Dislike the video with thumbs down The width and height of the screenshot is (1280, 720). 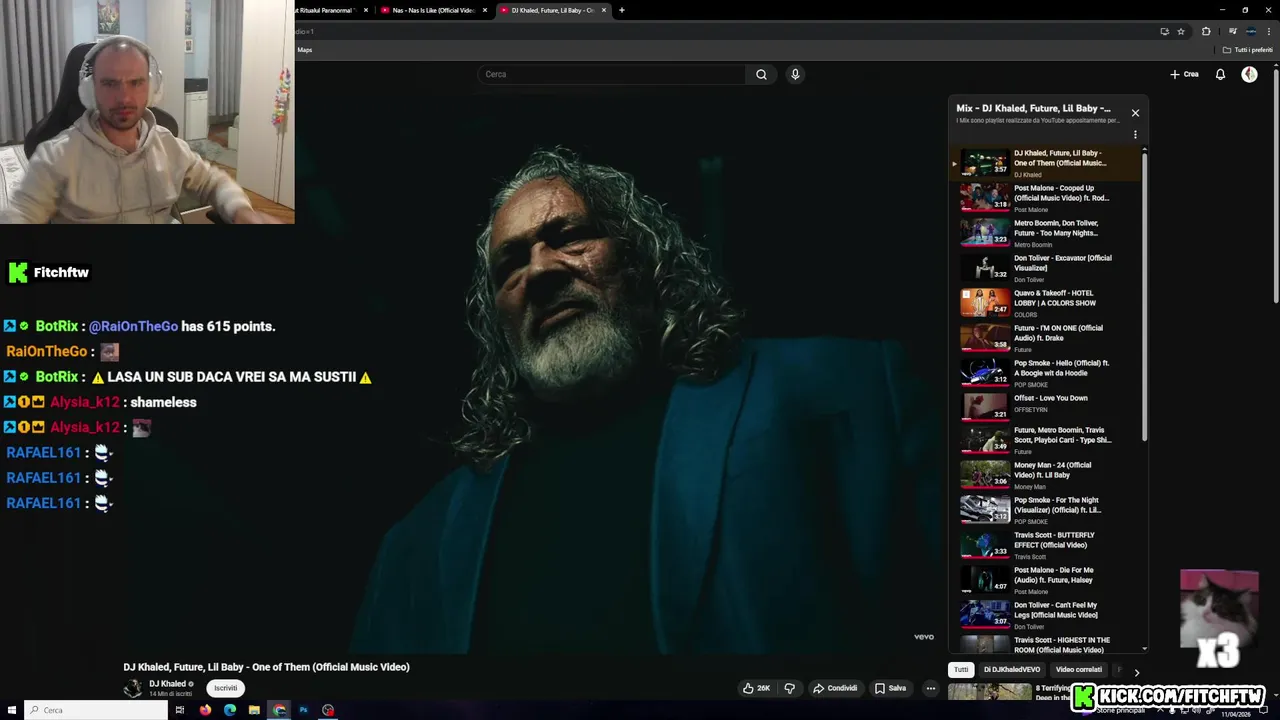pyautogui.click(x=789, y=688)
